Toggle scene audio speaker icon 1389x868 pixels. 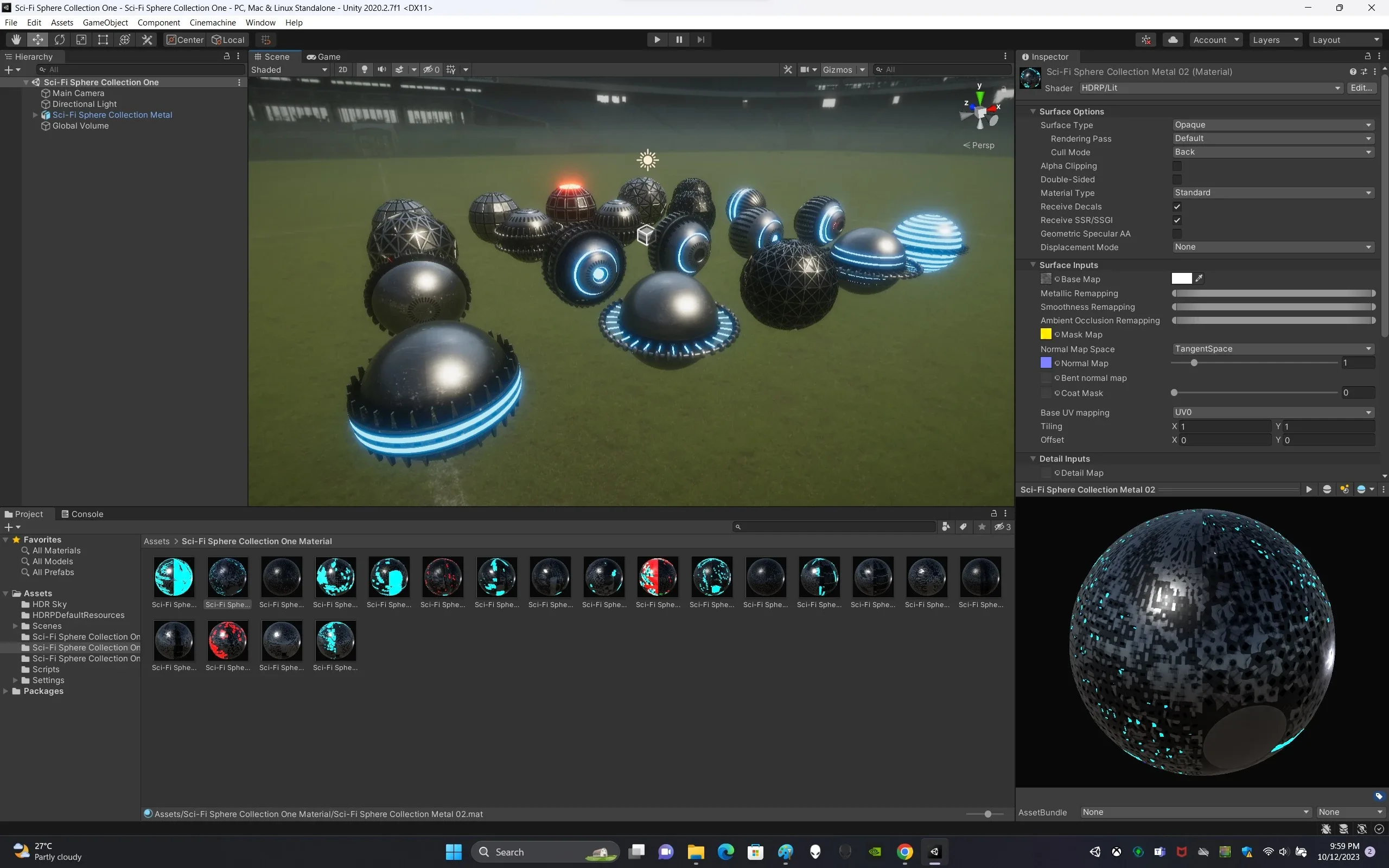[381, 69]
